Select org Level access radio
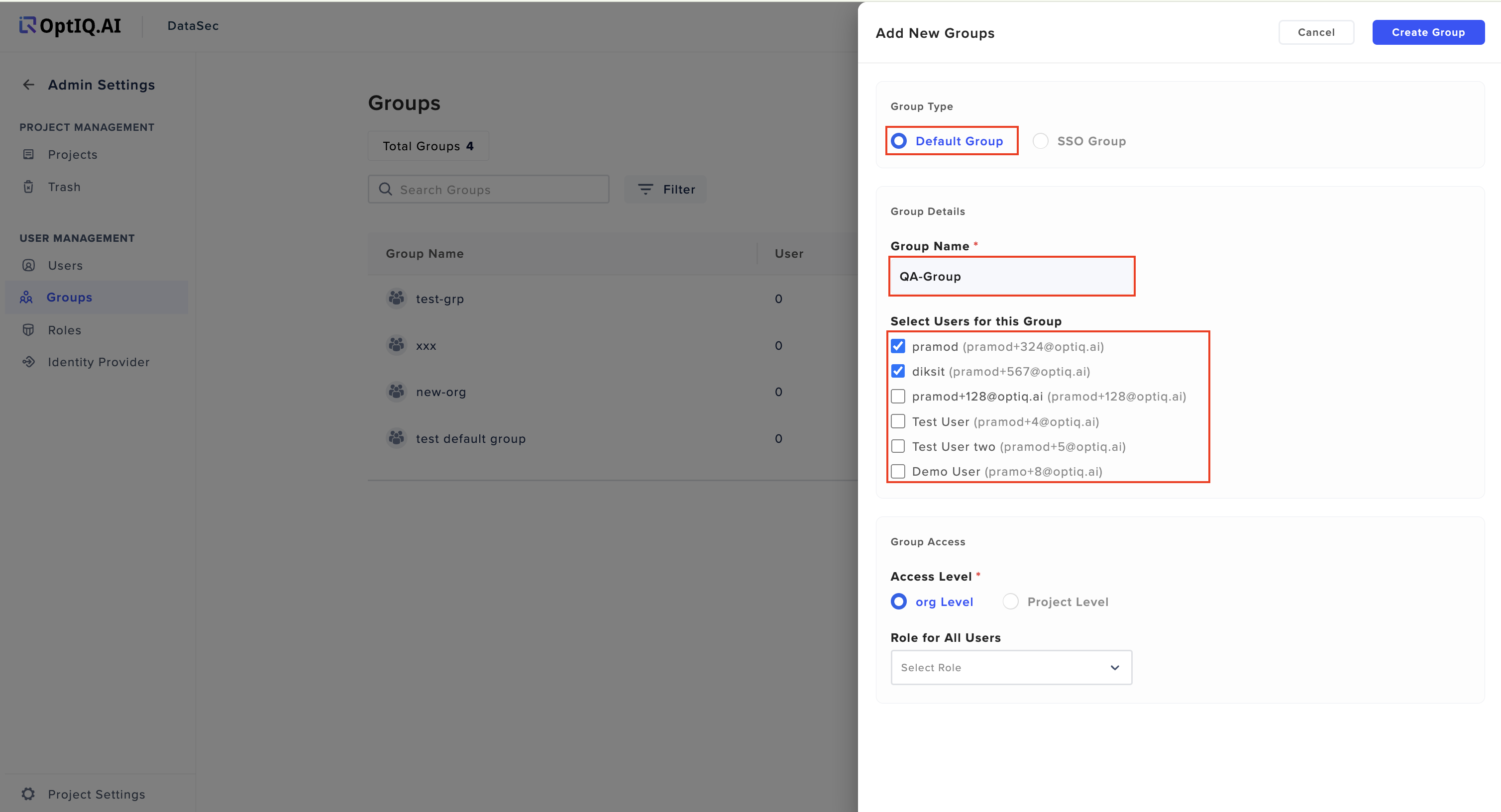The image size is (1501, 812). click(899, 602)
